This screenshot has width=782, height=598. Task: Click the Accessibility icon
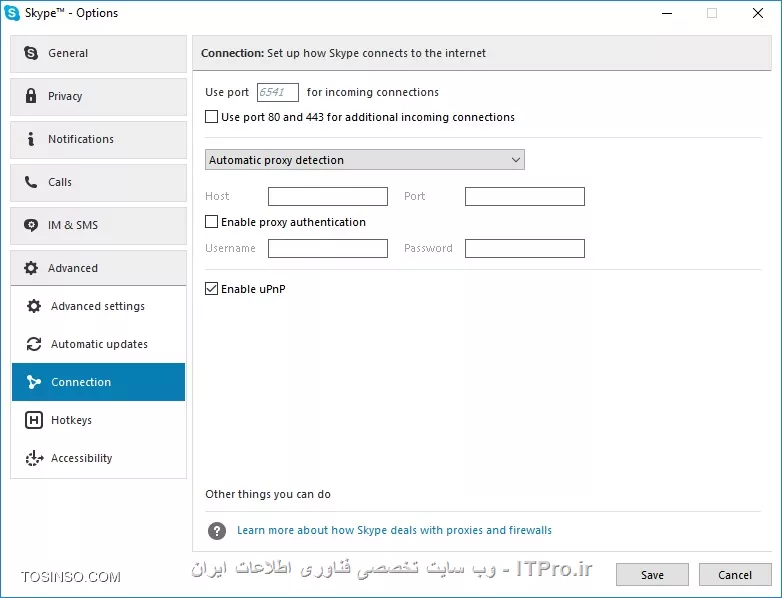coord(34,458)
